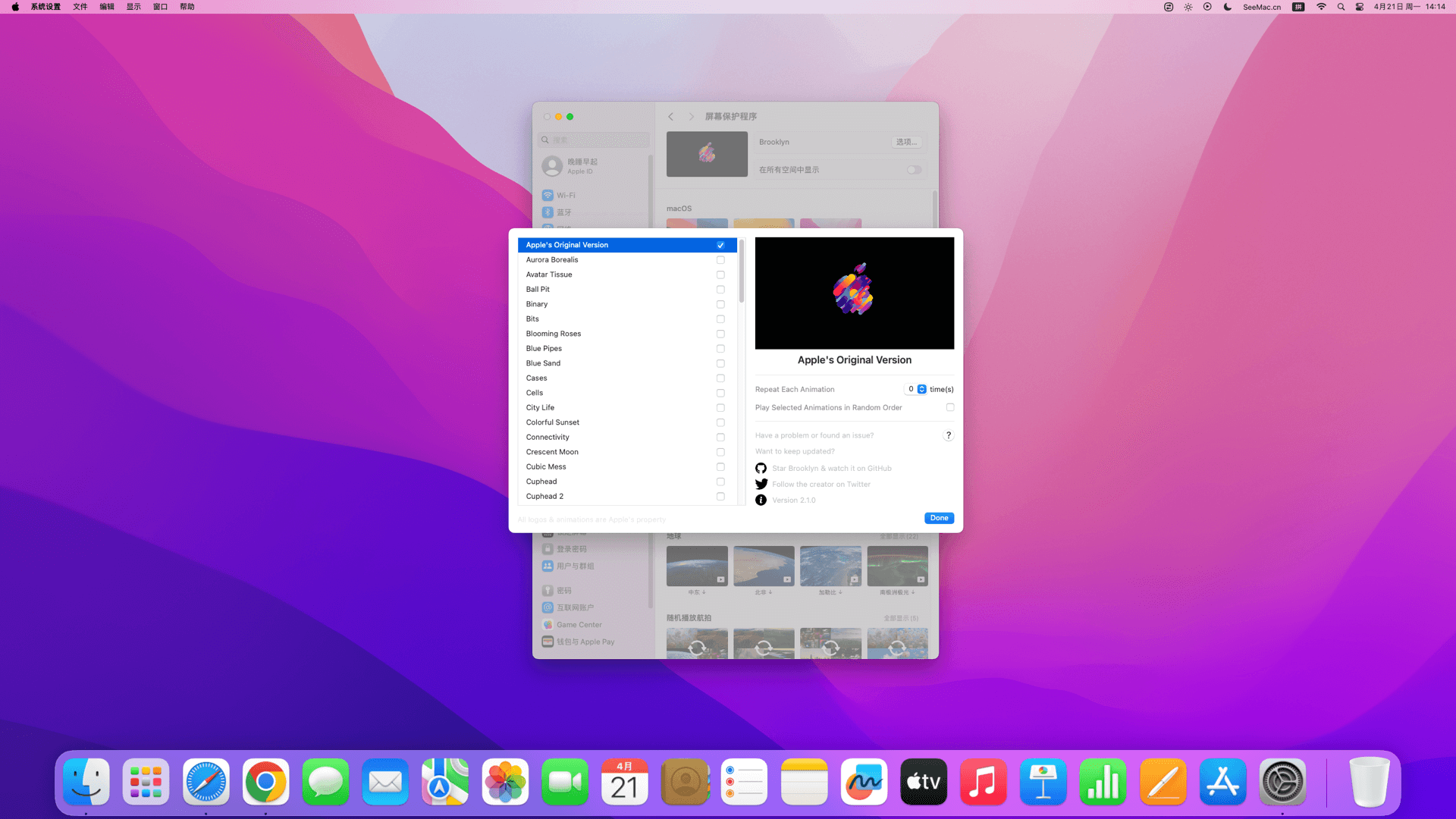Open Keynote in the Dock
Viewport: 1456px width, 819px height.
coord(1043,782)
